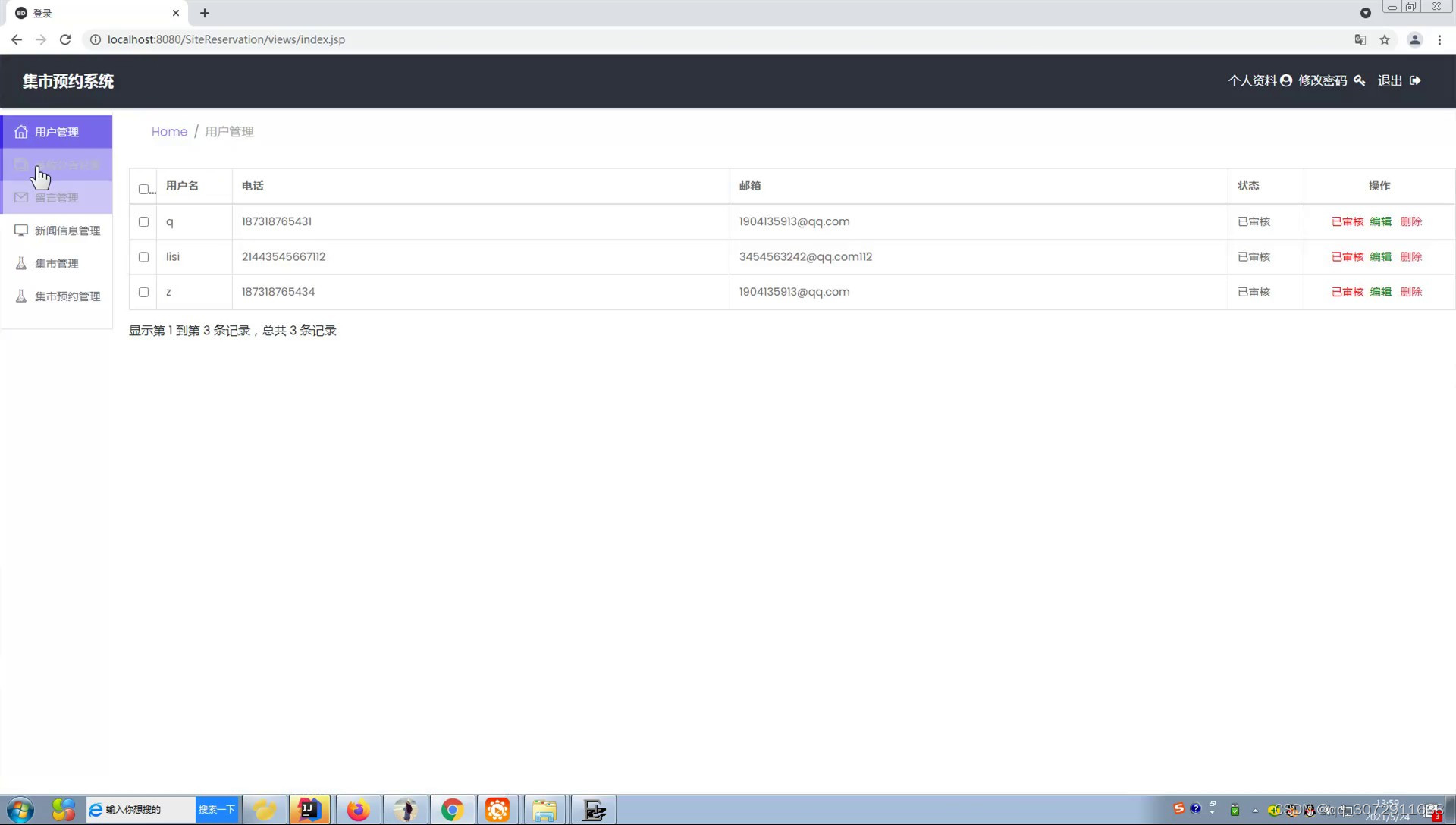
Task: Click 编辑 for user q
Action: coord(1381,222)
